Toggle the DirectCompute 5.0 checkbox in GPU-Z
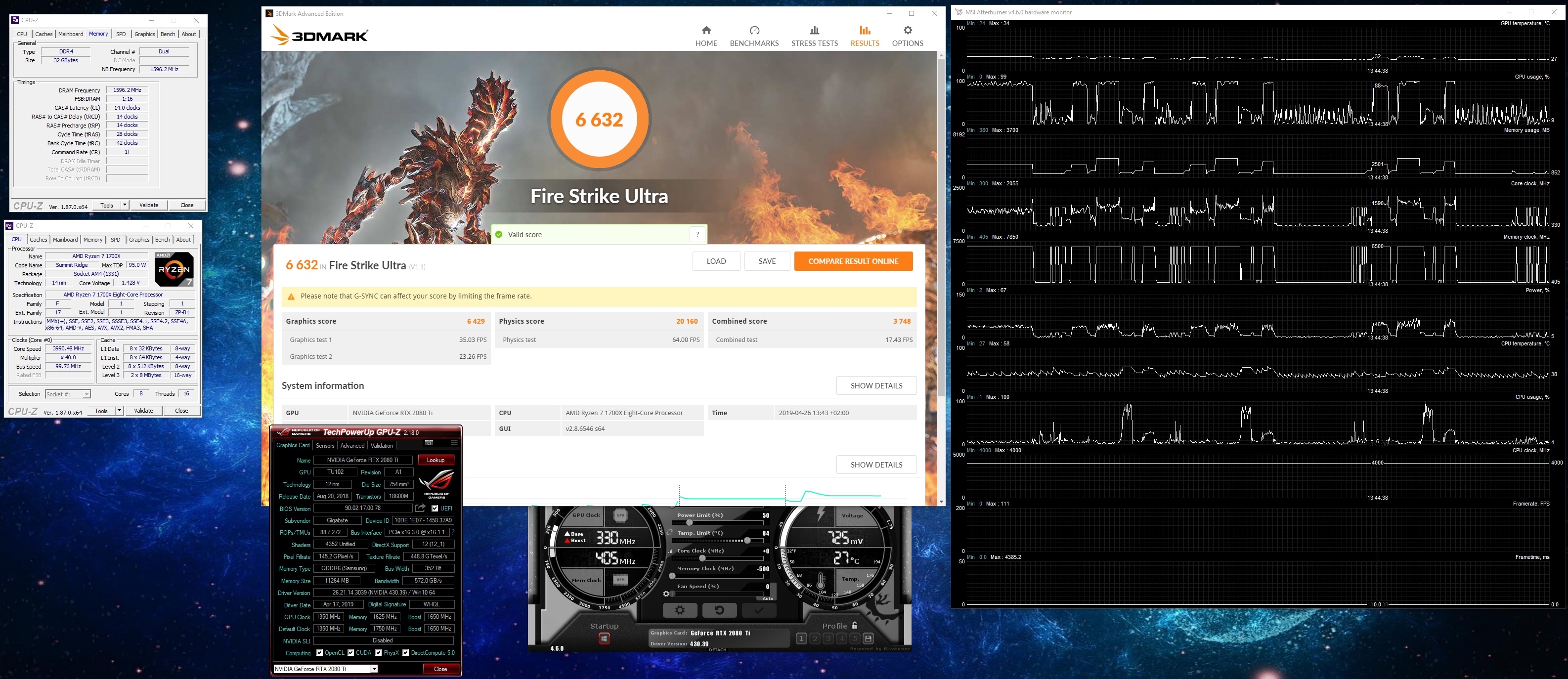The height and width of the screenshot is (679, 1568). coord(405,653)
